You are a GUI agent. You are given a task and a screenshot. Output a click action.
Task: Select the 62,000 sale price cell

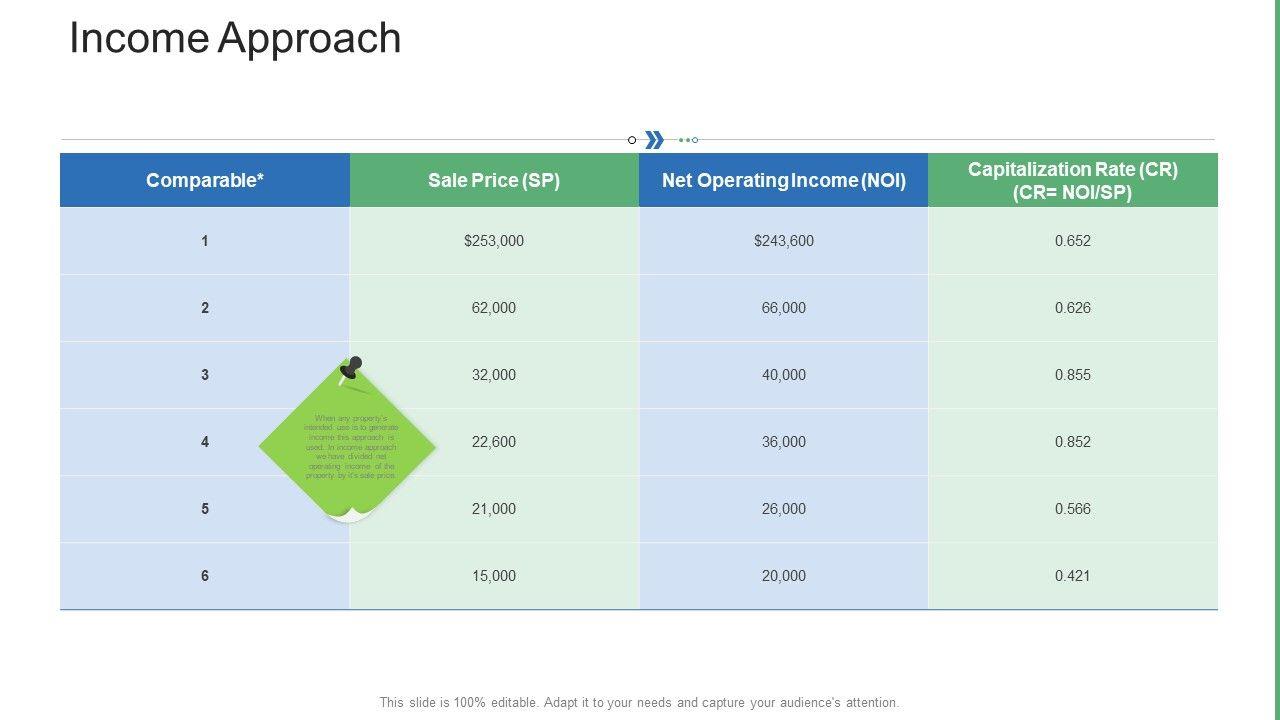tap(494, 308)
